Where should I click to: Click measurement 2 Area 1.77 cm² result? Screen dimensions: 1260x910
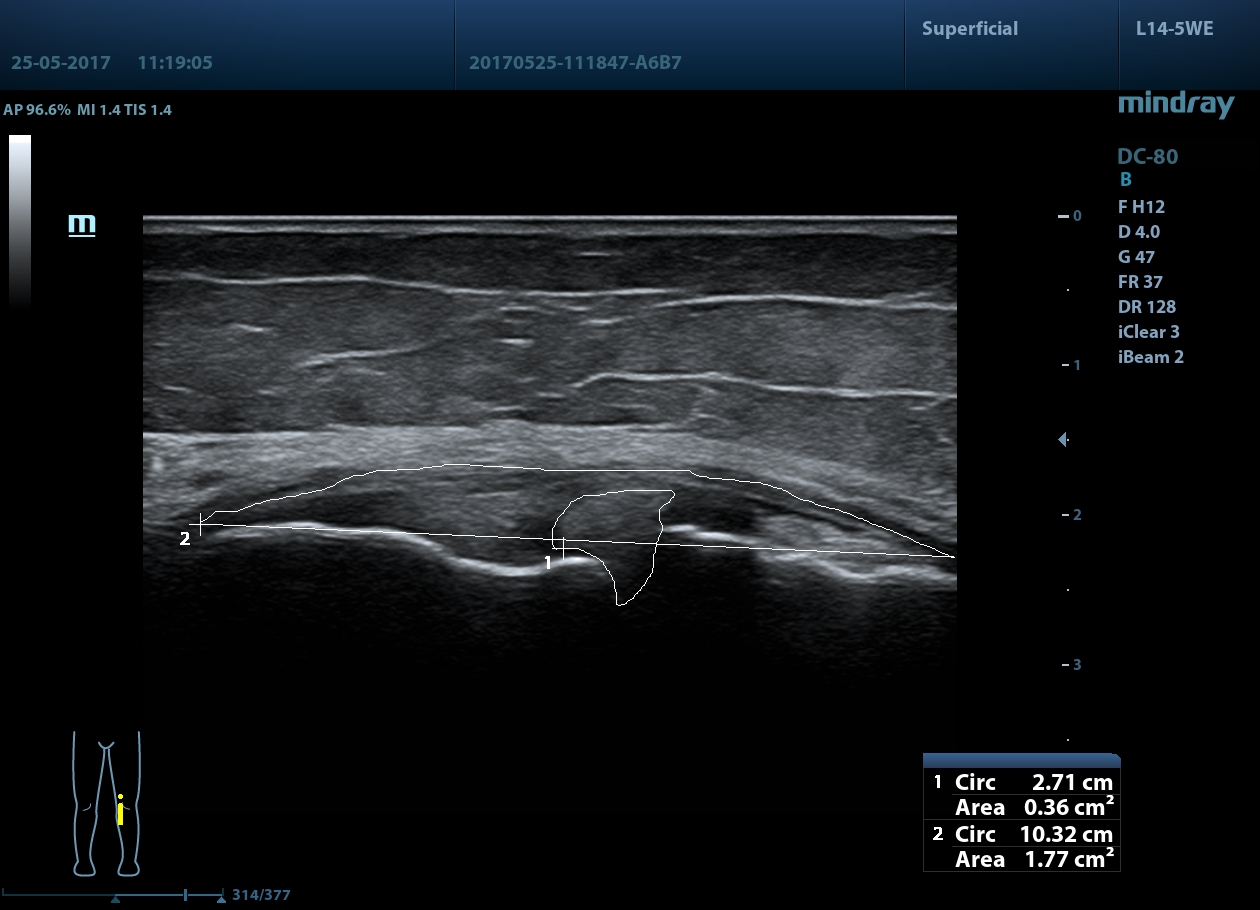(1033, 859)
